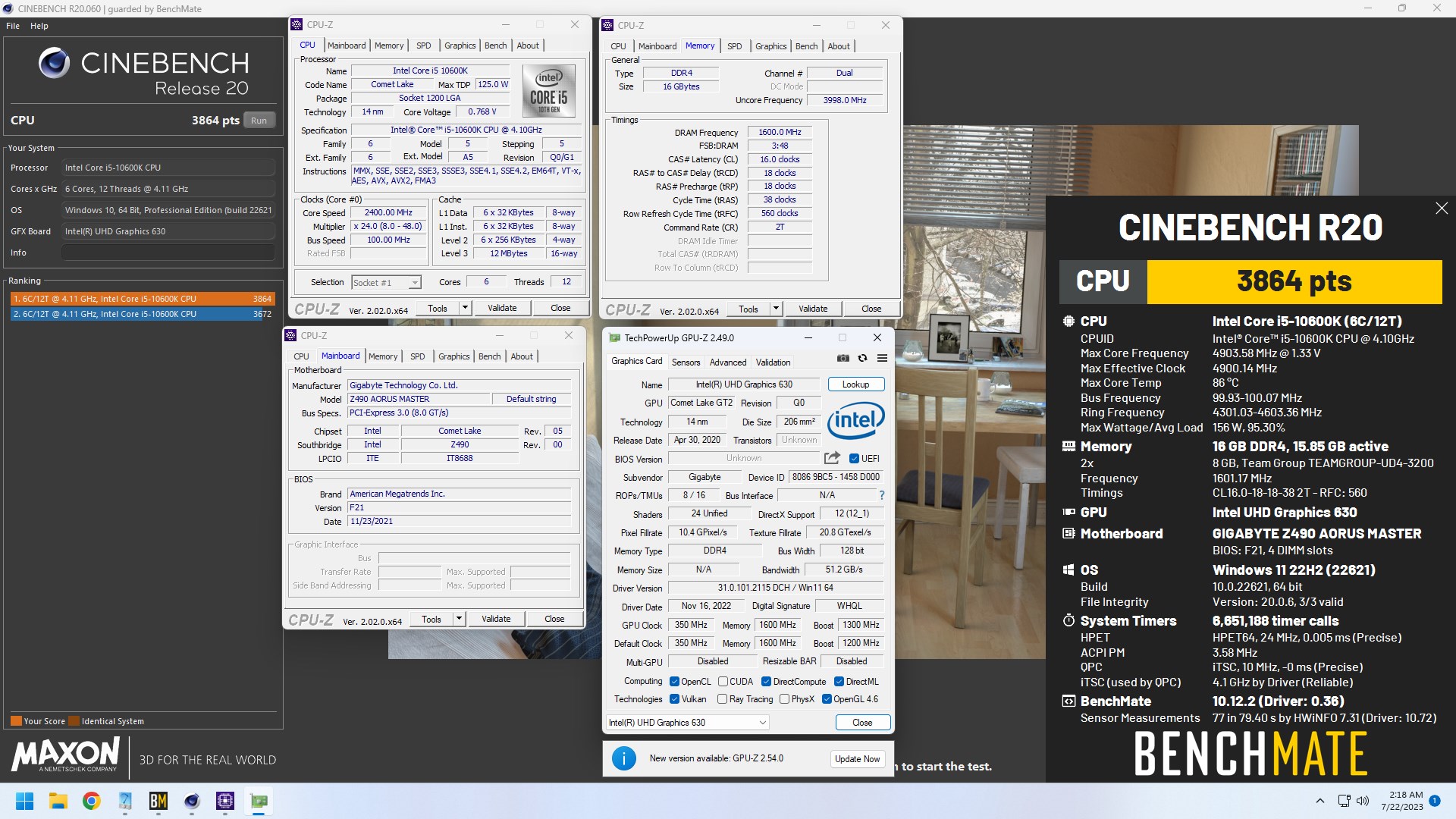Open Google Chrome from the taskbar
The width and height of the screenshot is (1456, 819).
pos(92,801)
